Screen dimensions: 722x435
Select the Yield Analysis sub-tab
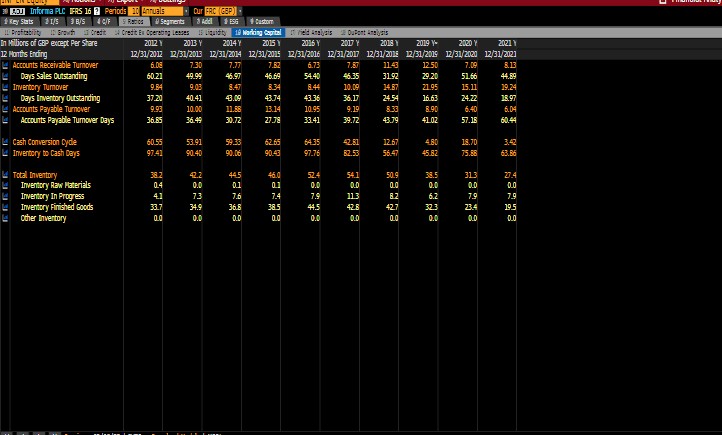pyautogui.click(x=311, y=33)
